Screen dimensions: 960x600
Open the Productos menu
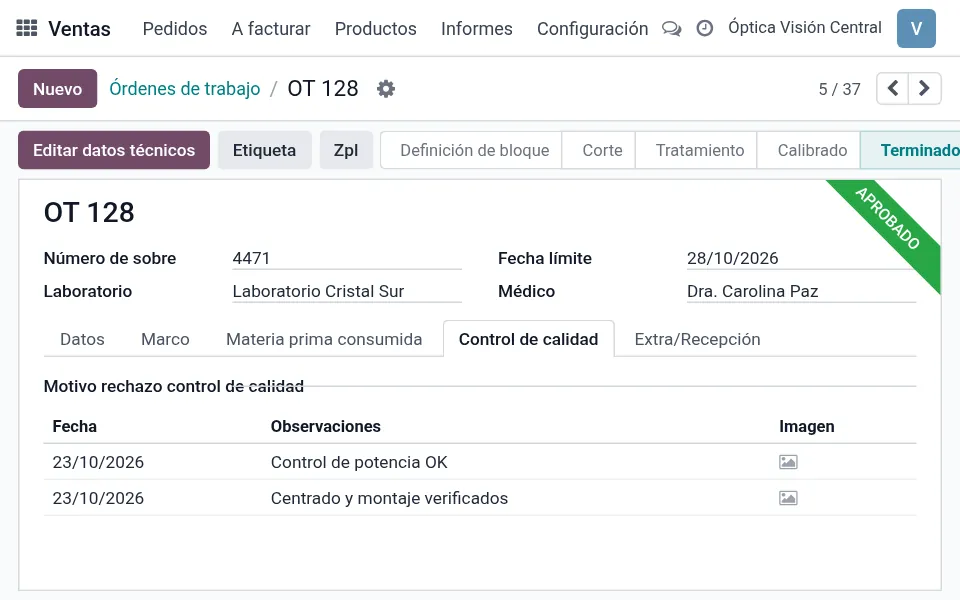376,29
